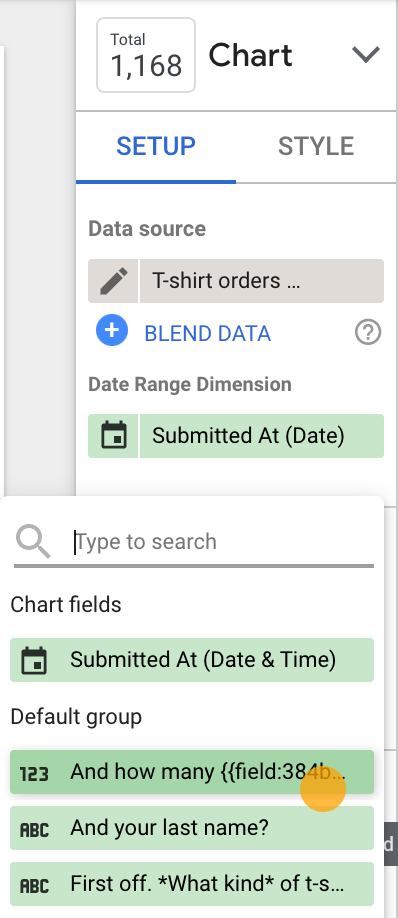Click the blue plus Blend Data icon

[112, 330]
